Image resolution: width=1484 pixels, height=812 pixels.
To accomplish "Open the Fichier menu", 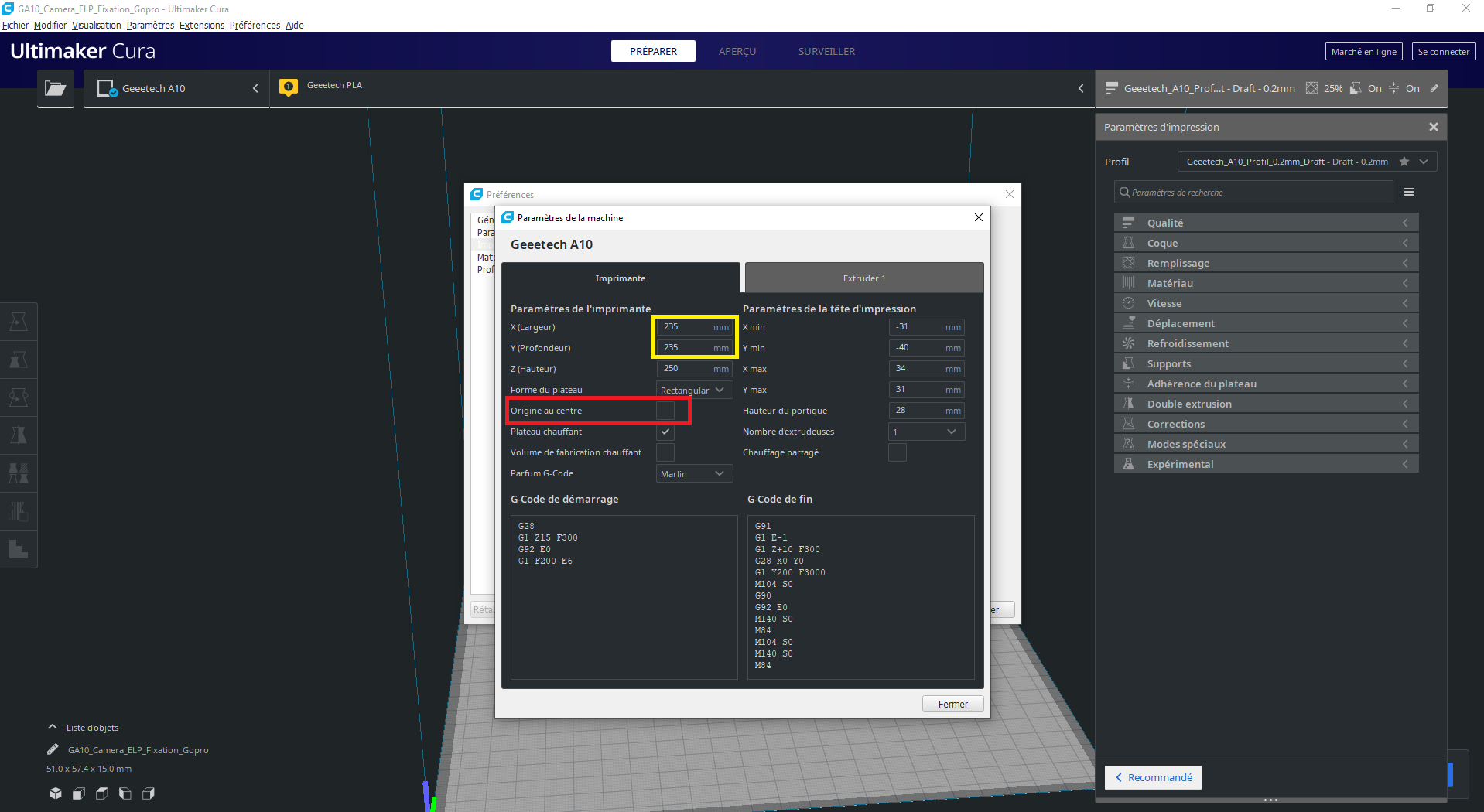I will [x=15, y=25].
